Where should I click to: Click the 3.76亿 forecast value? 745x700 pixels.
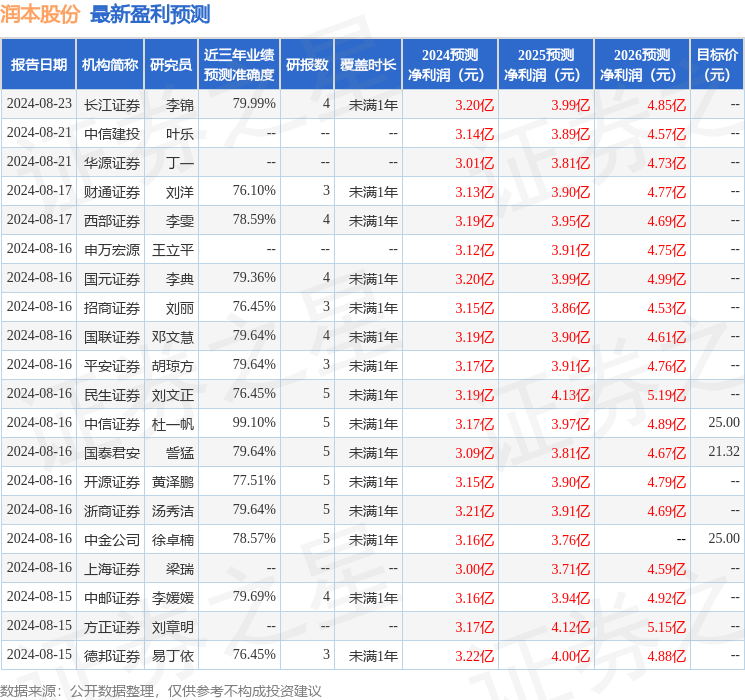570,540
